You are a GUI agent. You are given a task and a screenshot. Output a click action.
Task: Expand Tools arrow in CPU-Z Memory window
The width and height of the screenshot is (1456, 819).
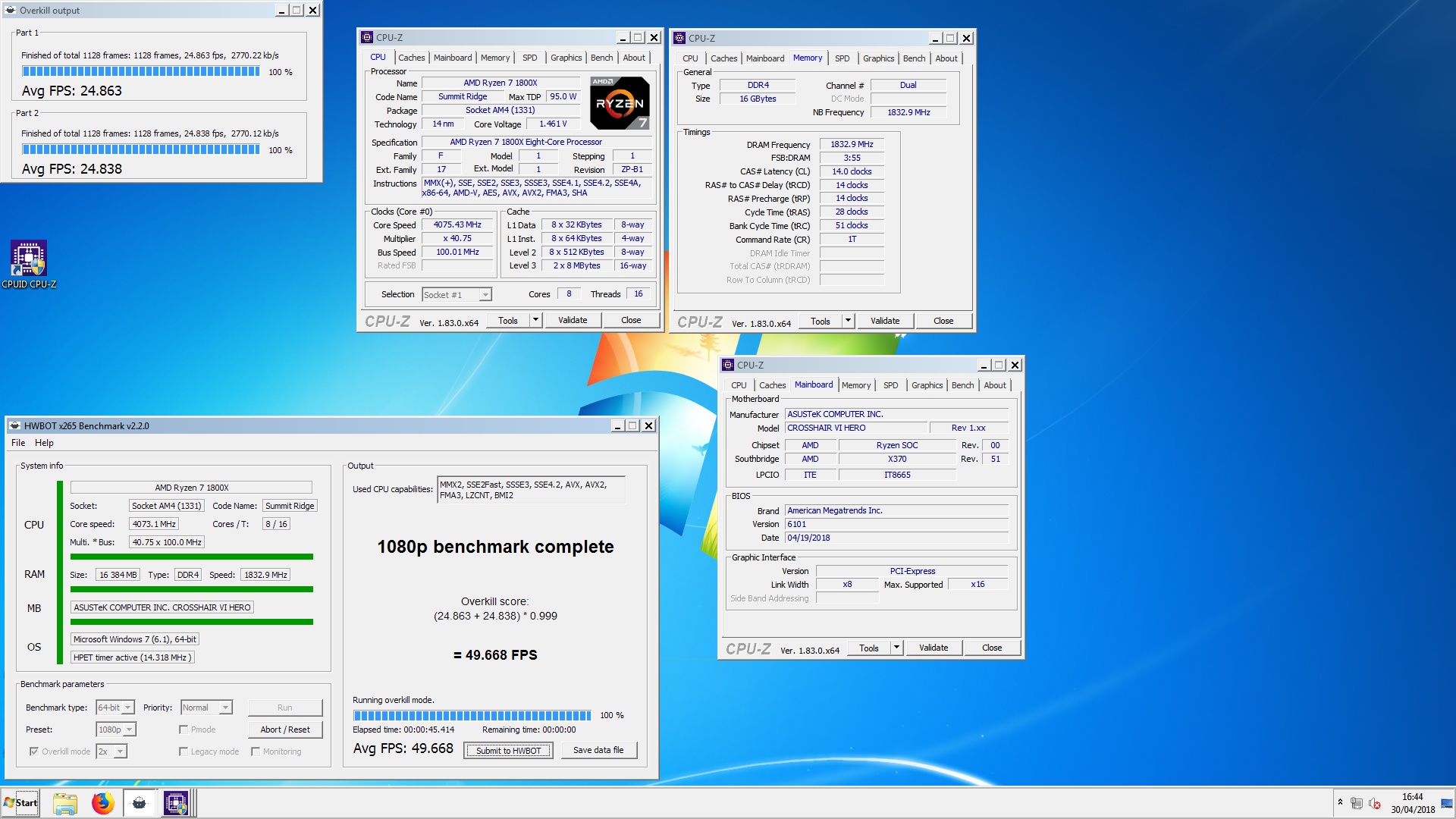click(x=848, y=321)
